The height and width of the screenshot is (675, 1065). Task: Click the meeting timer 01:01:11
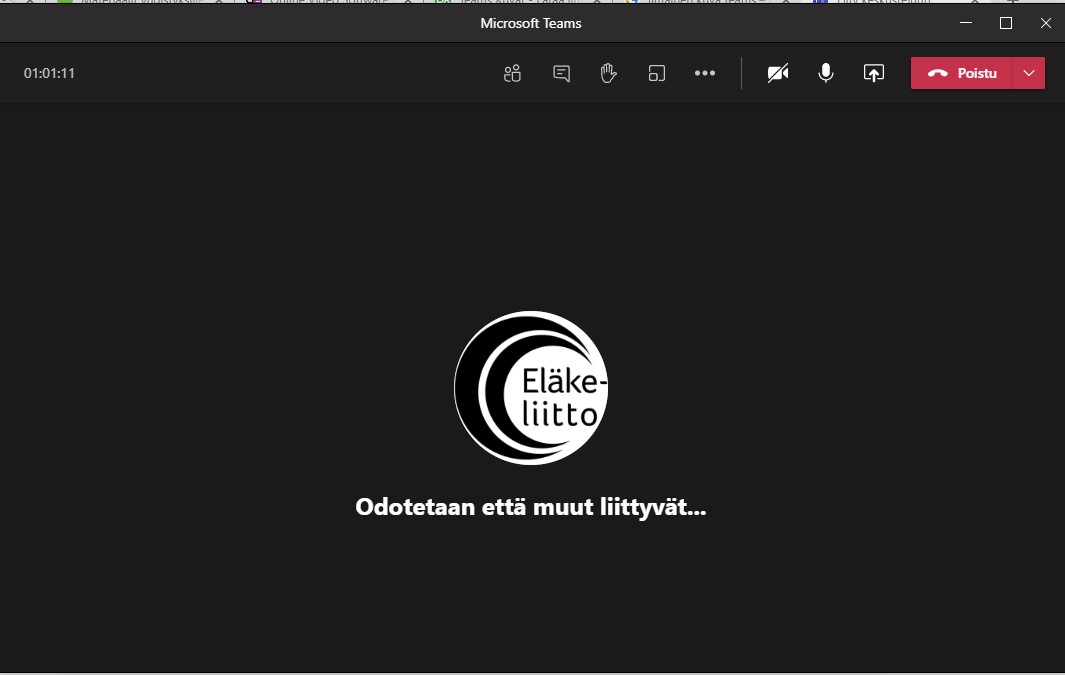coord(50,73)
